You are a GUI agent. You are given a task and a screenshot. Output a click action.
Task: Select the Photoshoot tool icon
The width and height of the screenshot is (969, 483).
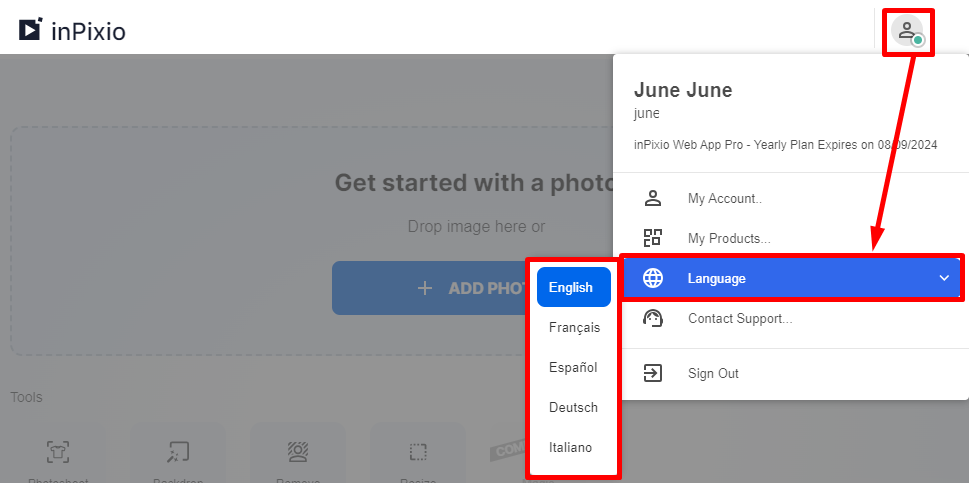point(58,452)
